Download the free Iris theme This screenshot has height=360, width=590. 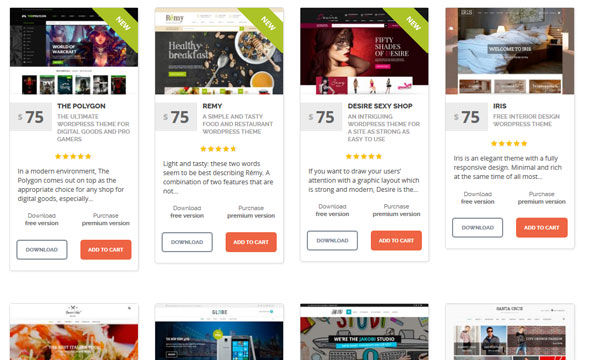(x=477, y=228)
